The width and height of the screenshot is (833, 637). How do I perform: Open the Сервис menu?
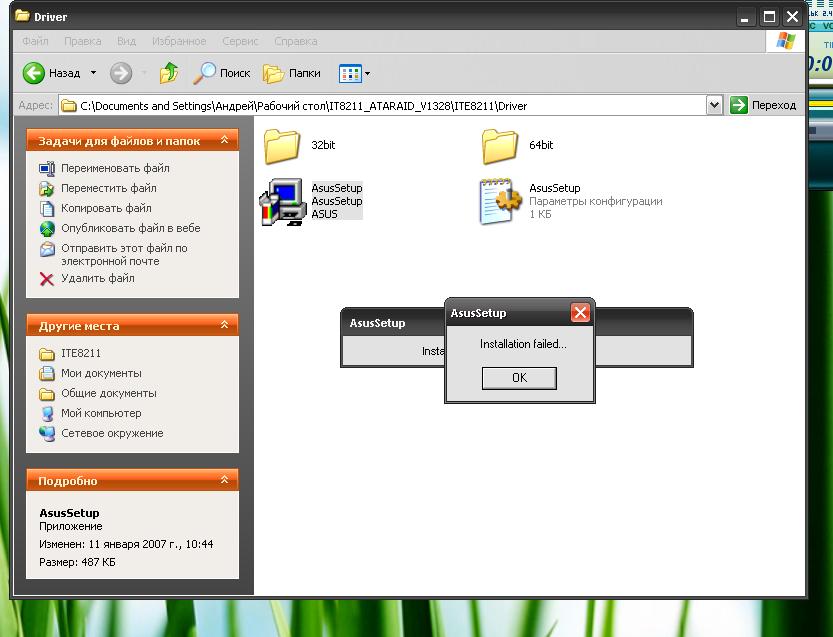point(240,41)
